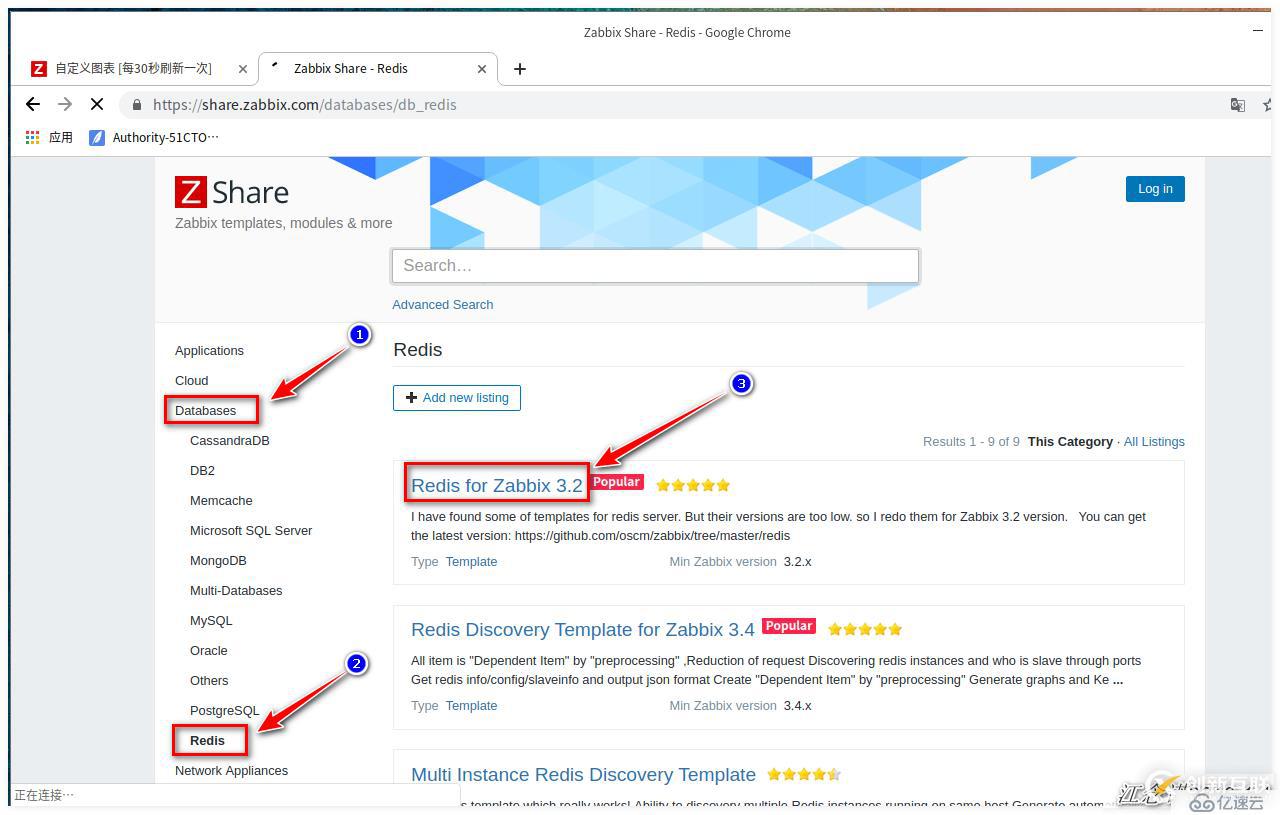Select Databases category
Screen dimensions: 1280x815
coord(206,411)
